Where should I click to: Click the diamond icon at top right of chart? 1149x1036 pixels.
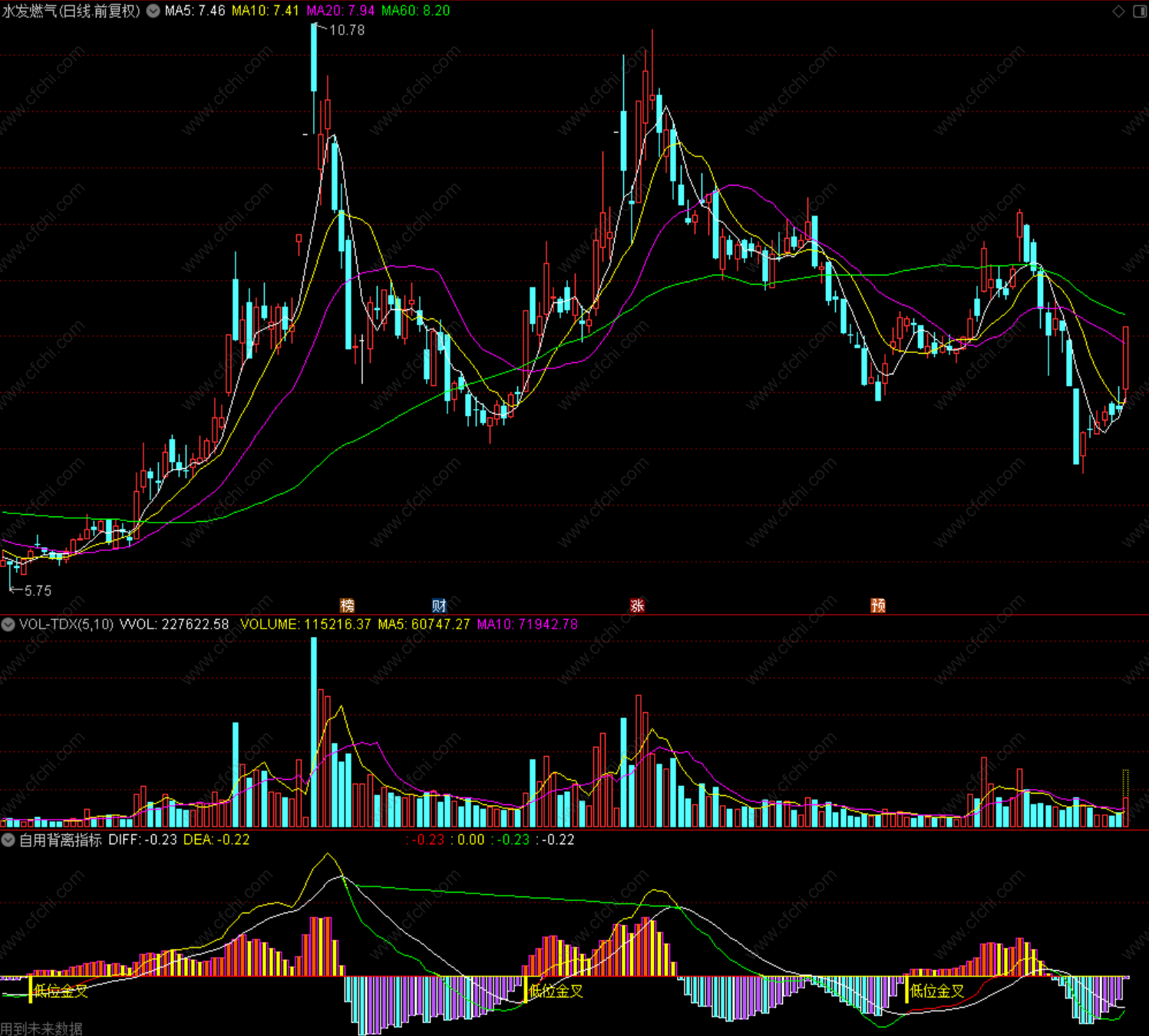[x=1119, y=11]
